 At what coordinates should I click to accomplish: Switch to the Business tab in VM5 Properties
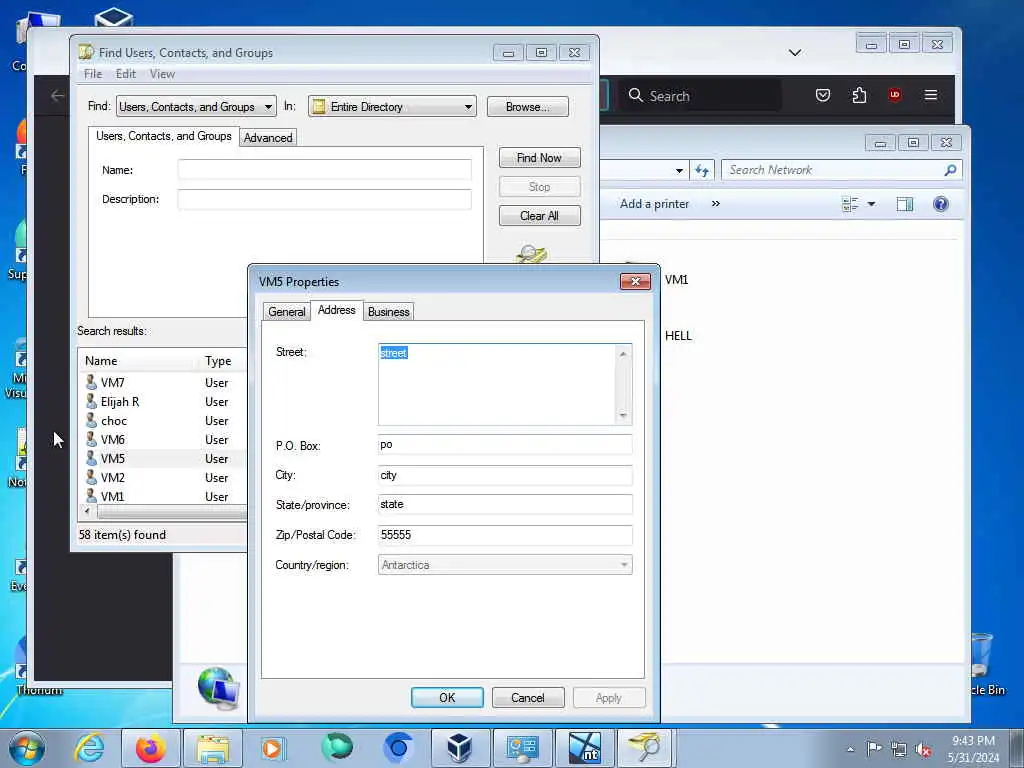pos(389,312)
